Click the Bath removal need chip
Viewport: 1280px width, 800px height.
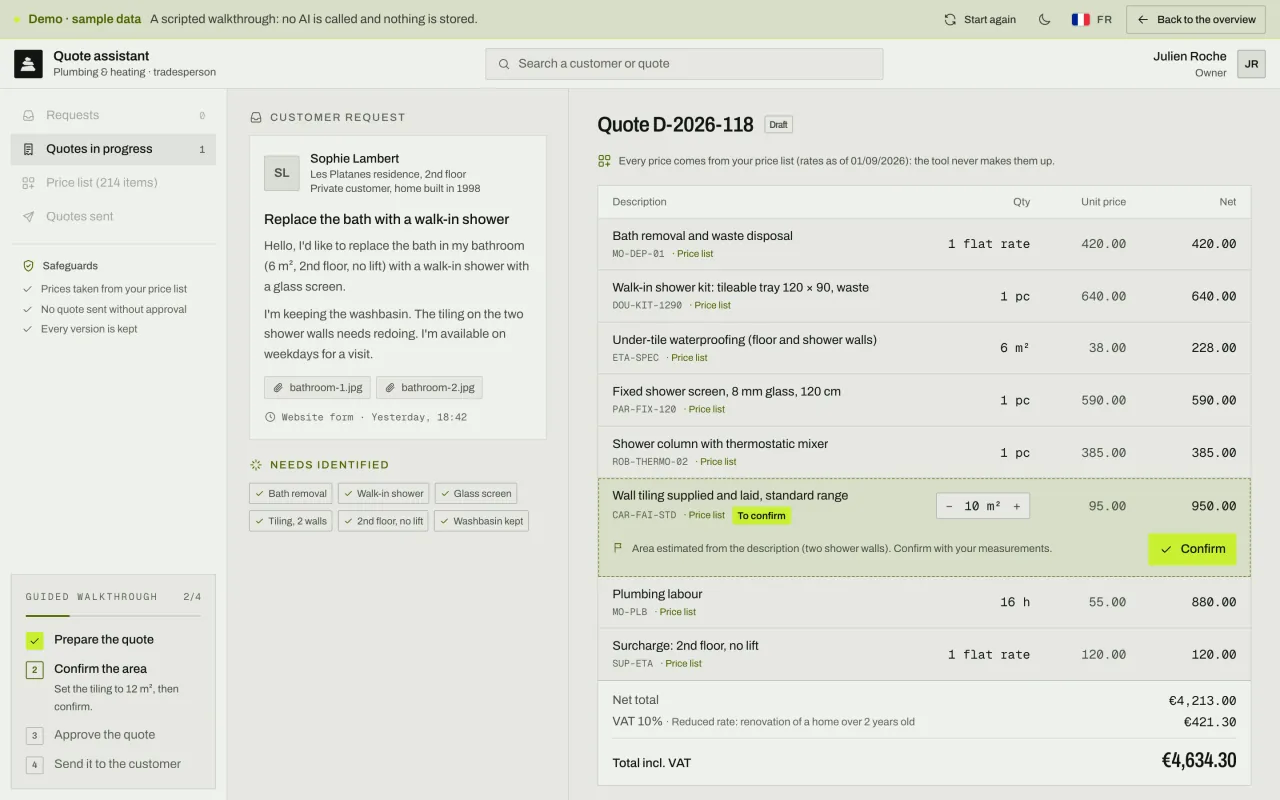tap(290, 493)
